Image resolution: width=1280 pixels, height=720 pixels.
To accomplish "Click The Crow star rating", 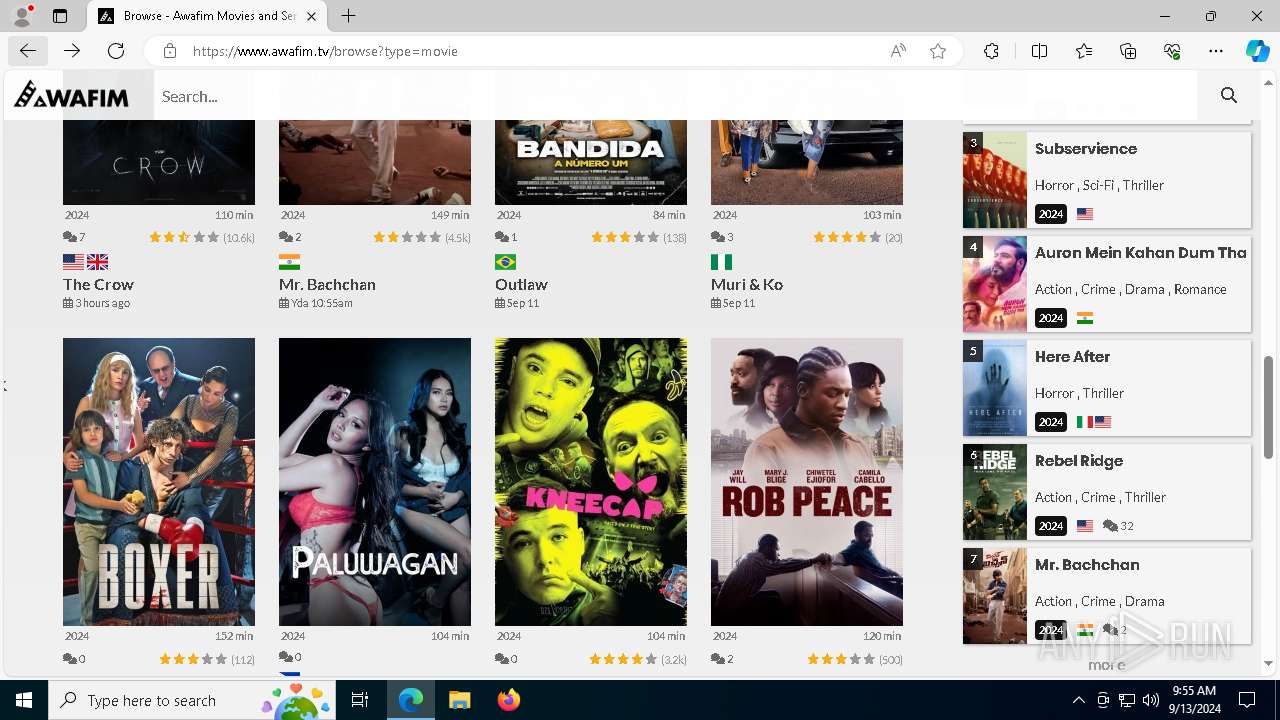I will point(184,237).
